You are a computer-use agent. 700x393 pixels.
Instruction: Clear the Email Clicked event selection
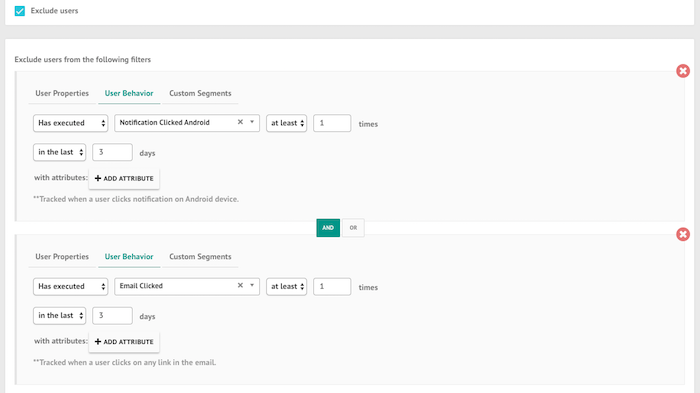click(x=240, y=285)
